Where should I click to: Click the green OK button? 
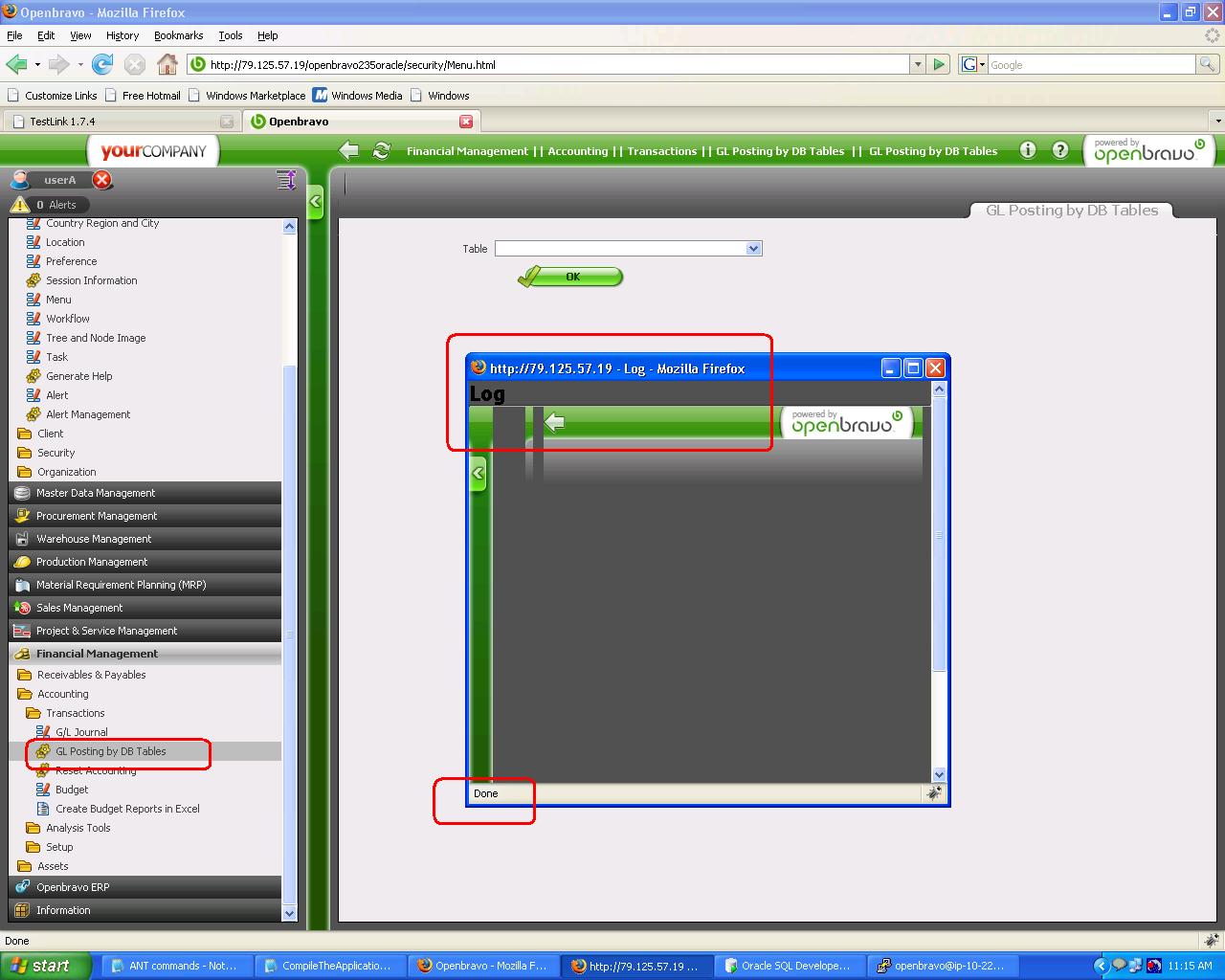[570, 277]
